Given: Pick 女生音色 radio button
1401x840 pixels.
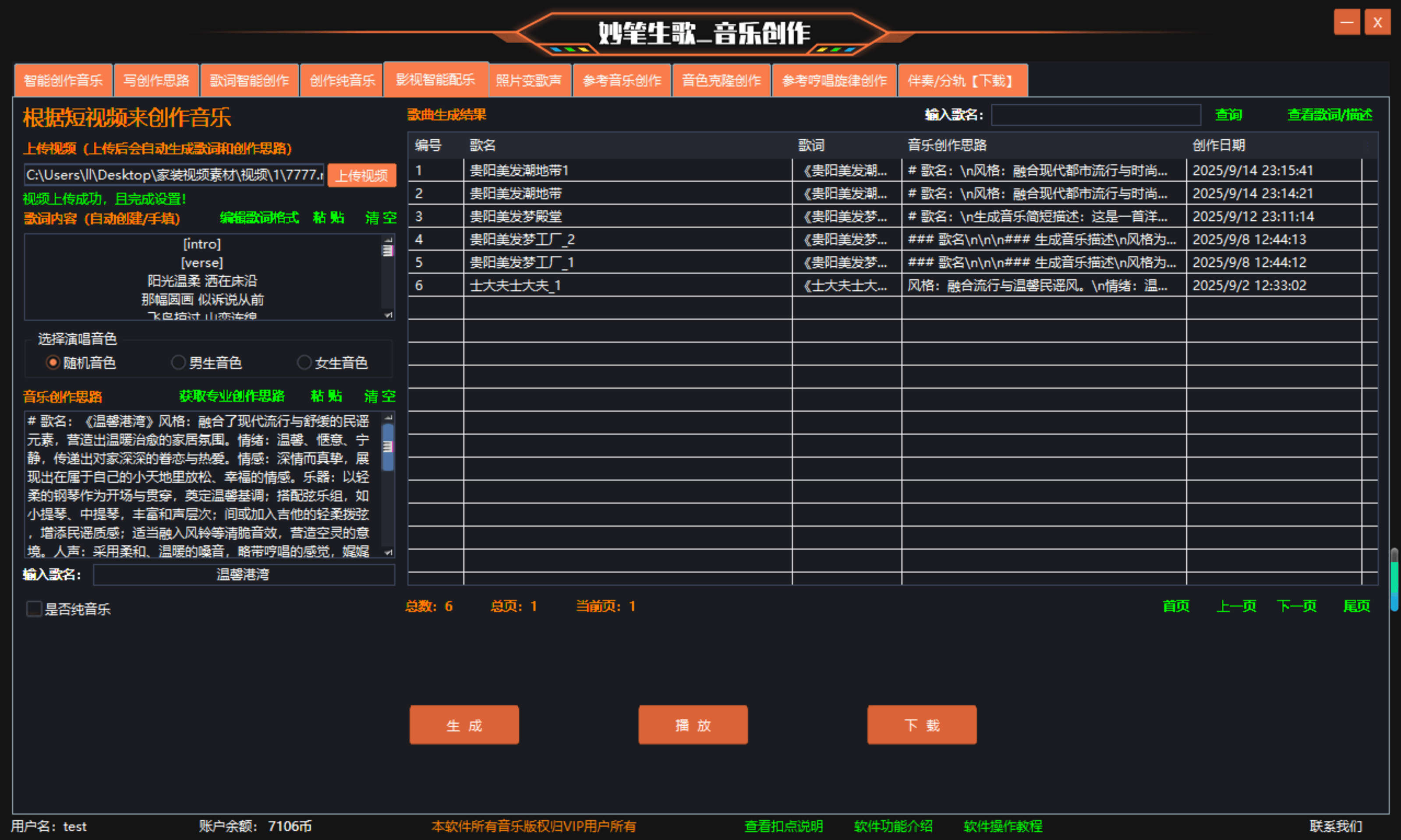Looking at the screenshot, I should pos(304,362).
